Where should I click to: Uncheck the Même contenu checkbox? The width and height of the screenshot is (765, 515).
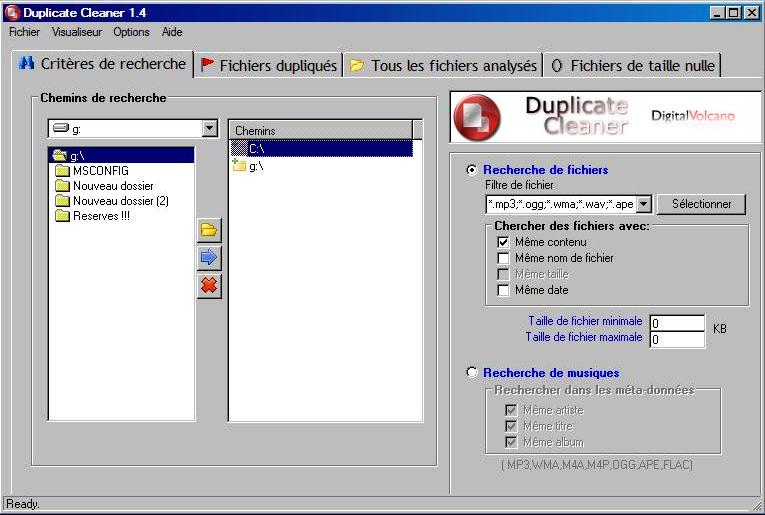click(503, 242)
